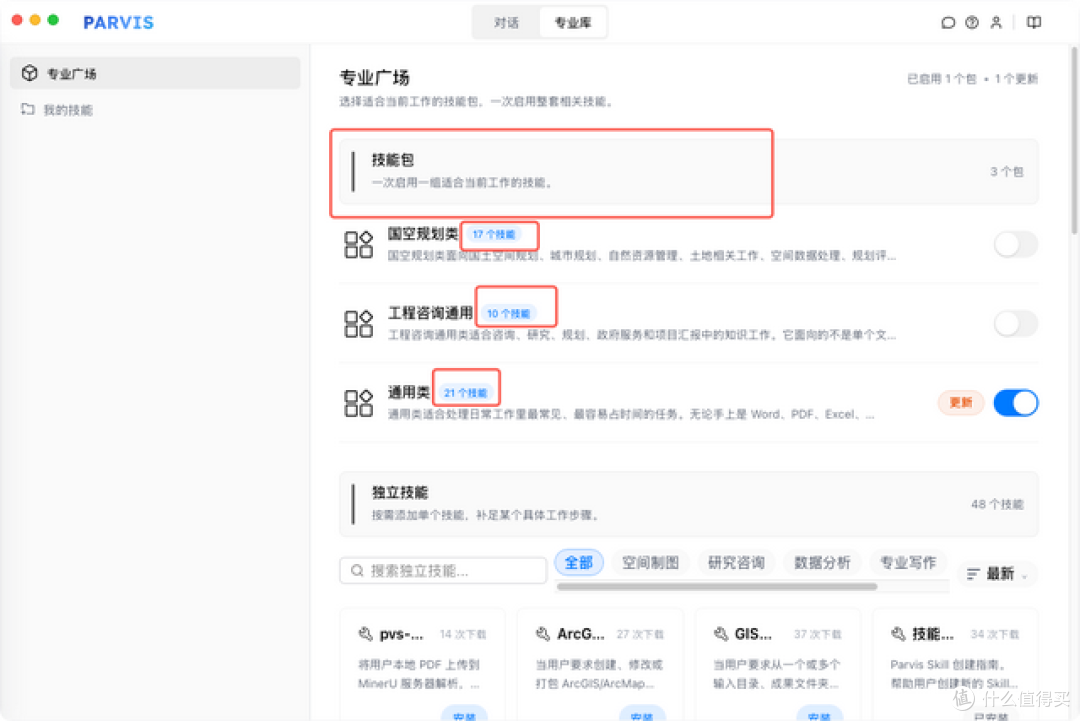This screenshot has width=1080, height=721.
Task: Click the 34 次下载 count on 技能... card
Action: (x=995, y=634)
